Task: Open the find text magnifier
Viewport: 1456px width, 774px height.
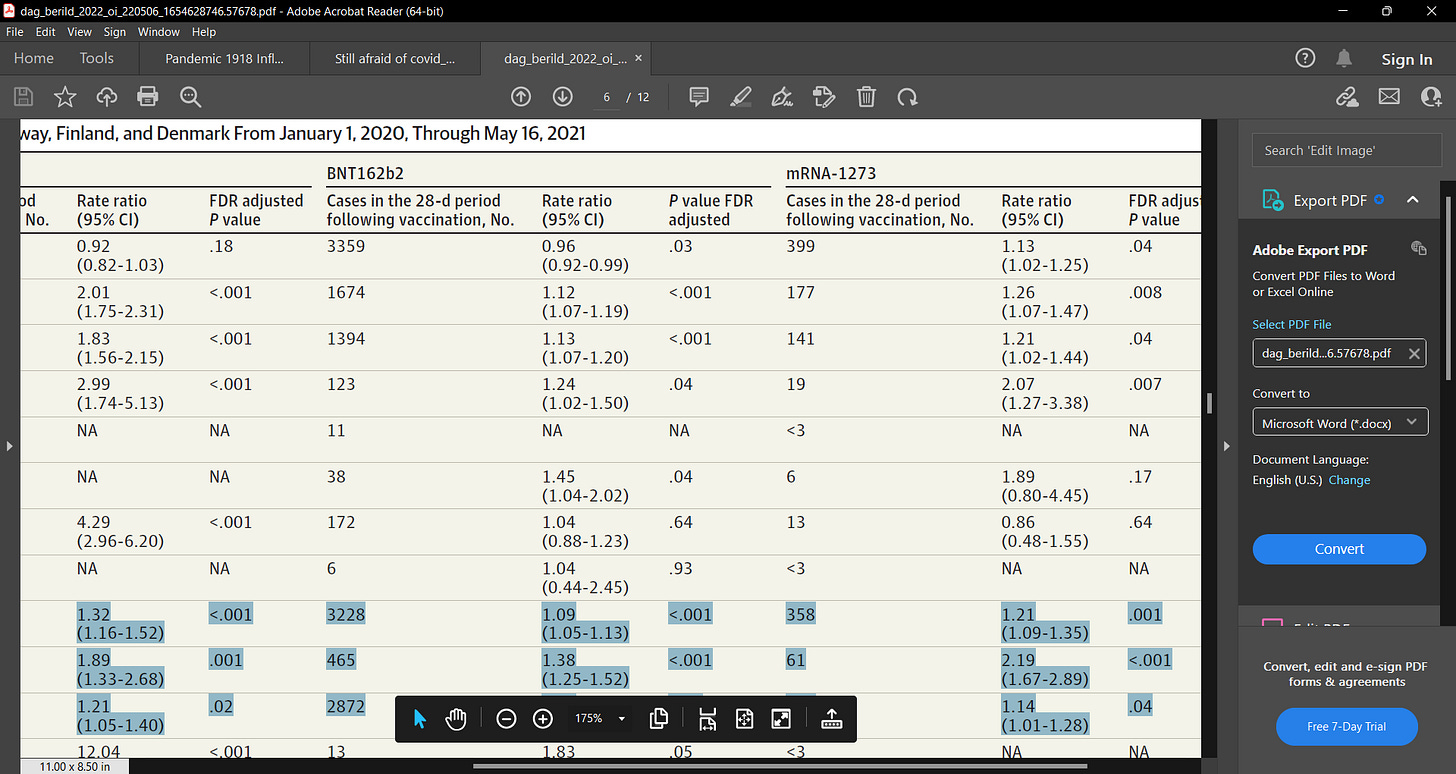Action: (190, 97)
